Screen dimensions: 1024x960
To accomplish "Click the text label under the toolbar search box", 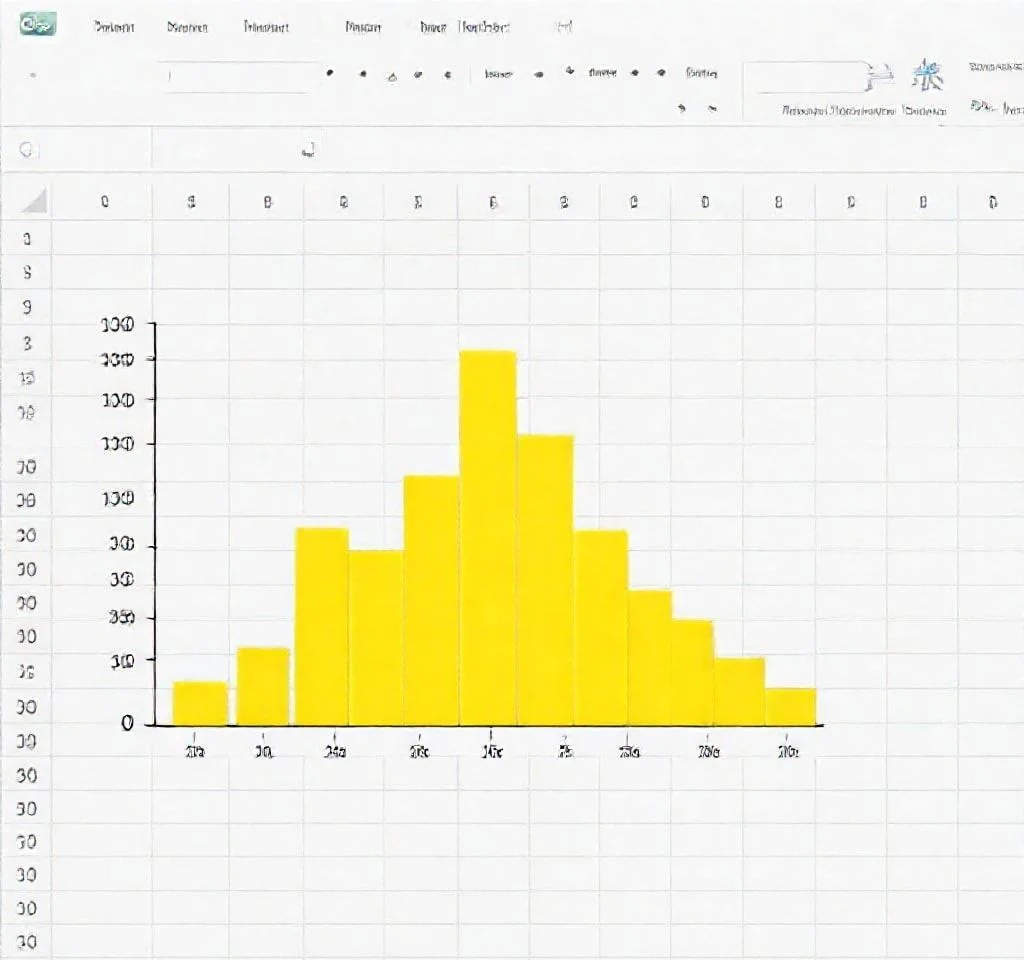I will [838, 111].
